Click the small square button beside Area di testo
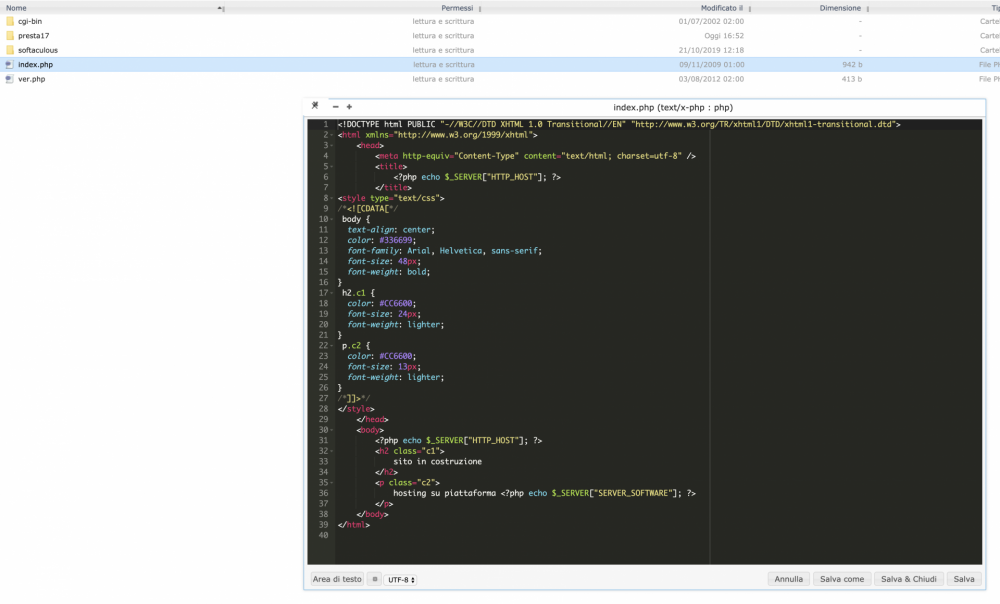Image resolution: width=1000 pixels, height=604 pixels. click(375, 579)
